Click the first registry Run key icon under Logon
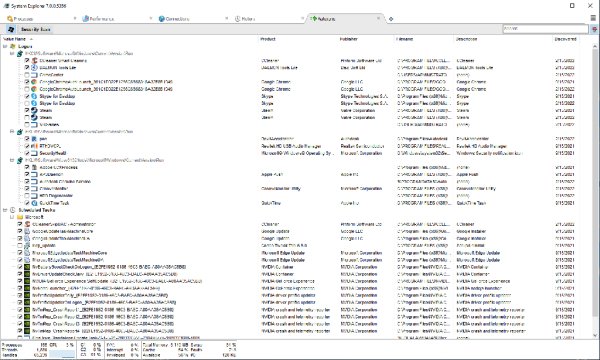The image size is (600, 360). (20, 54)
